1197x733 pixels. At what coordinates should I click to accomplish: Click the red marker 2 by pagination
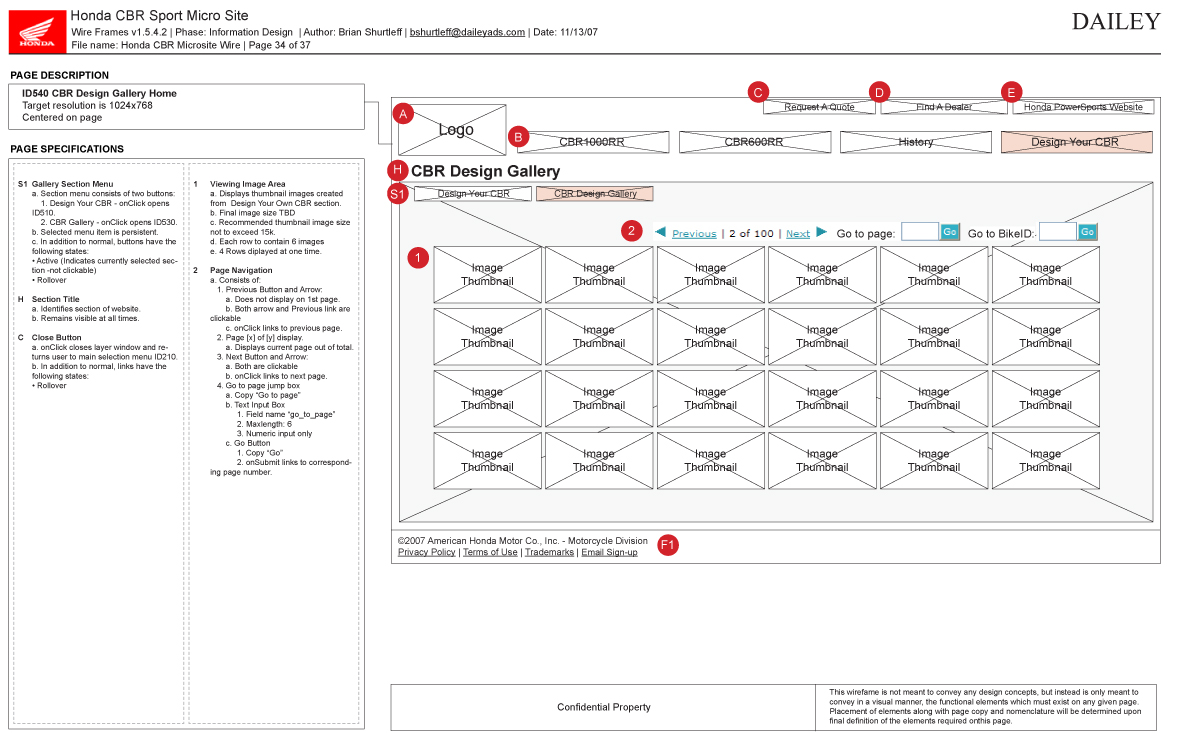pos(631,231)
